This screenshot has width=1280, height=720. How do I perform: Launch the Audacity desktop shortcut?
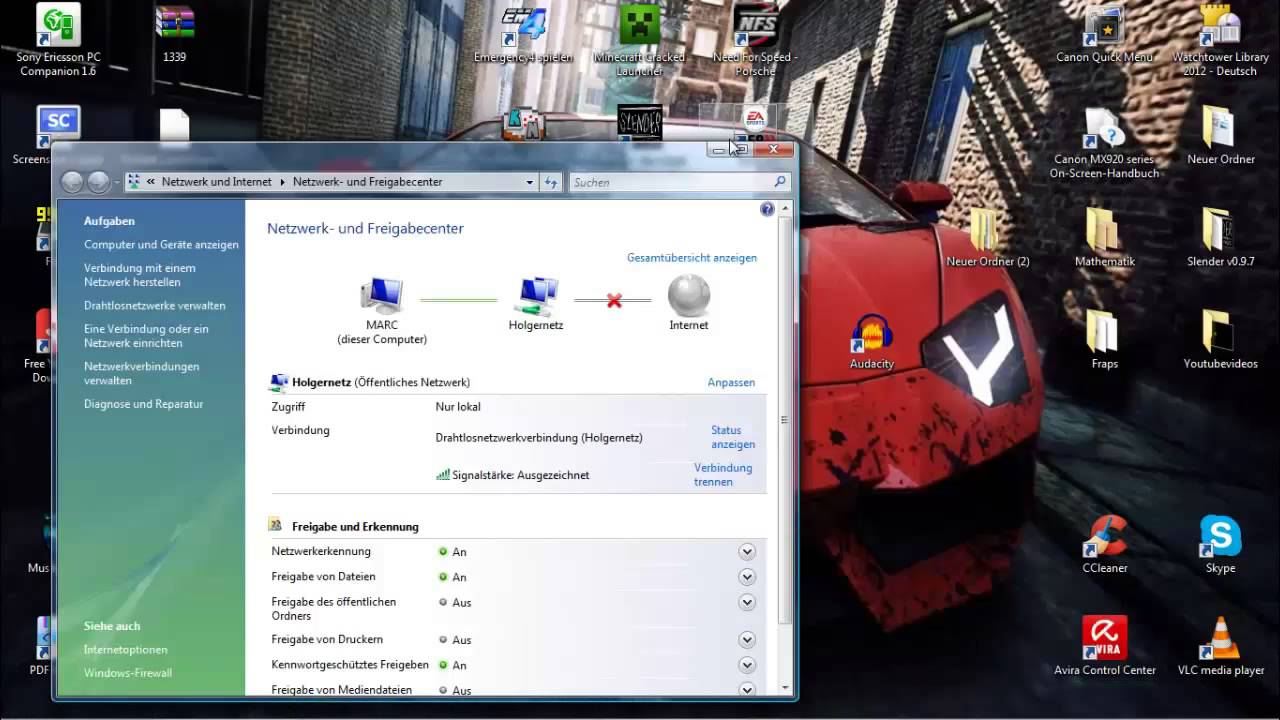coord(871,341)
